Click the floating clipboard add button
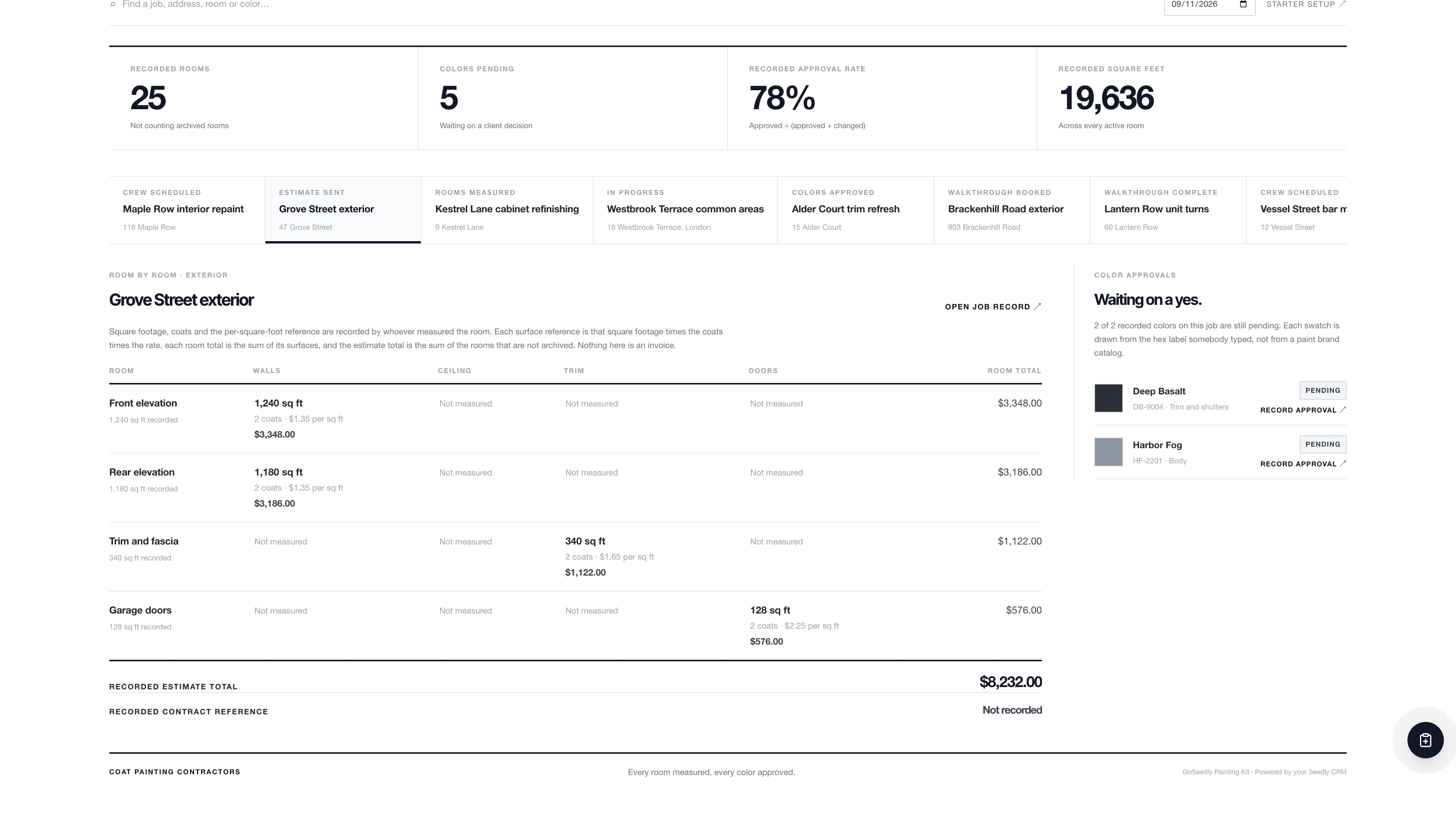The width and height of the screenshot is (1456, 819). [x=1425, y=740]
